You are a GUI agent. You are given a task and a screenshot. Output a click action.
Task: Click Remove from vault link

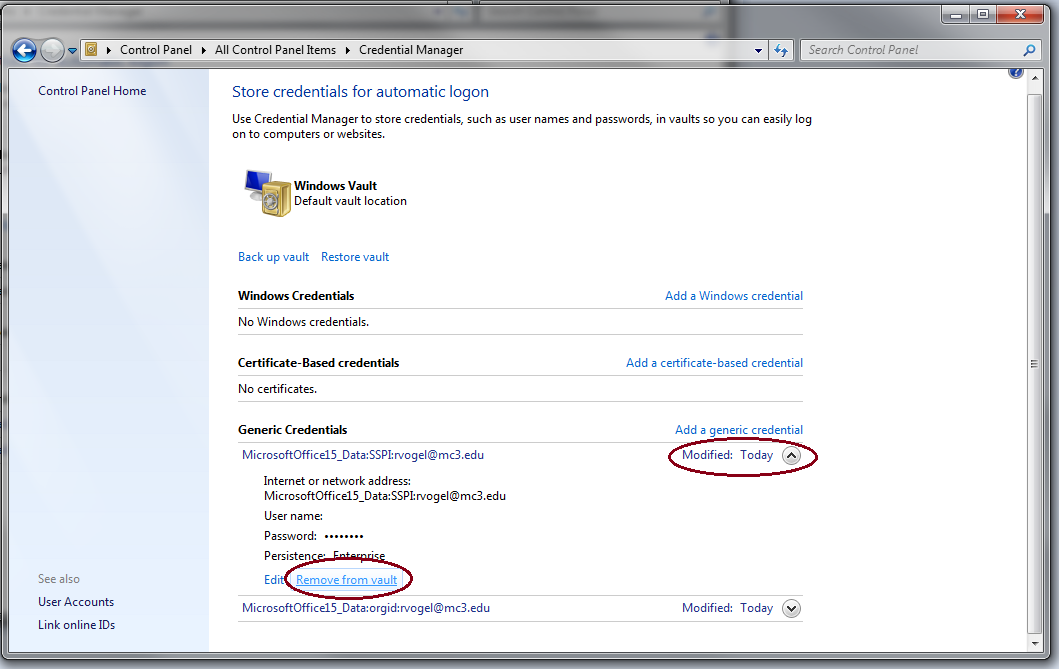(x=346, y=579)
